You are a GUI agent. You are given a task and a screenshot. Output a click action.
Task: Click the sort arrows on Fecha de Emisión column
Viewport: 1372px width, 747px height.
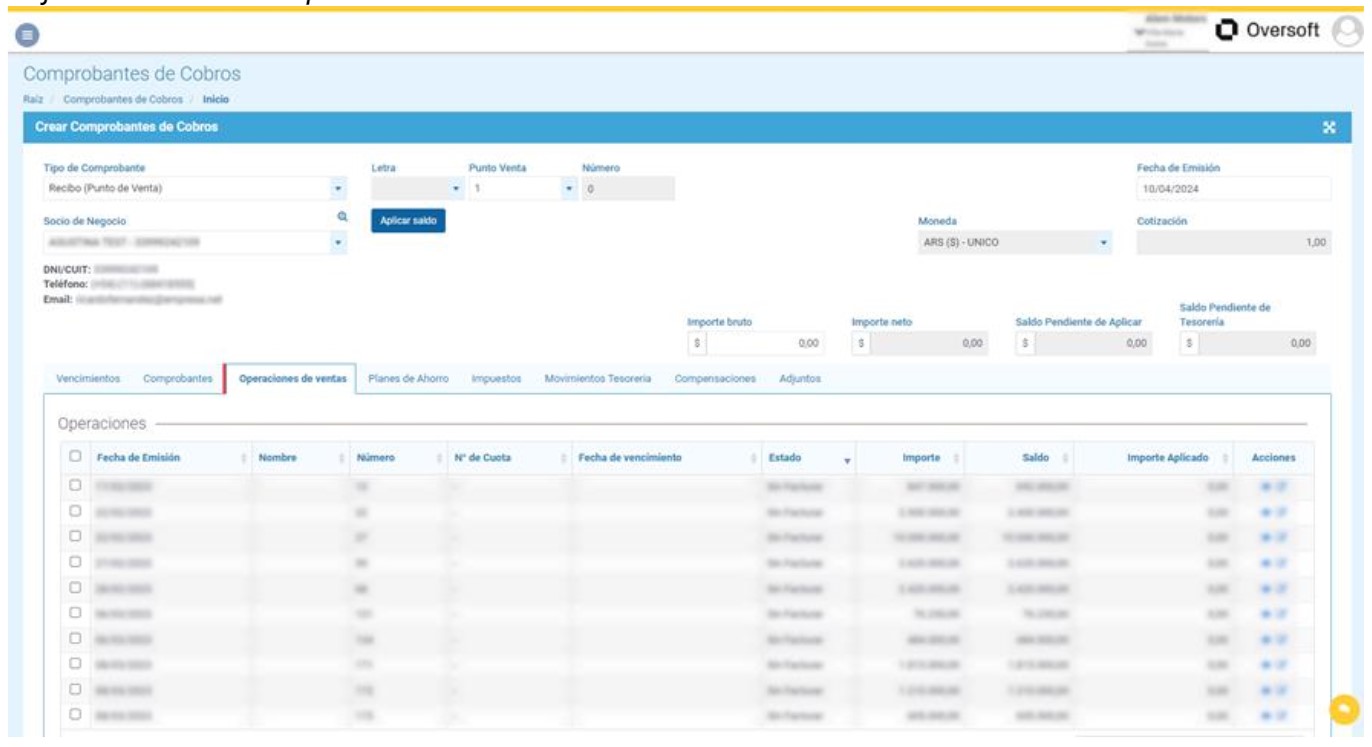[x=243, y=458]
